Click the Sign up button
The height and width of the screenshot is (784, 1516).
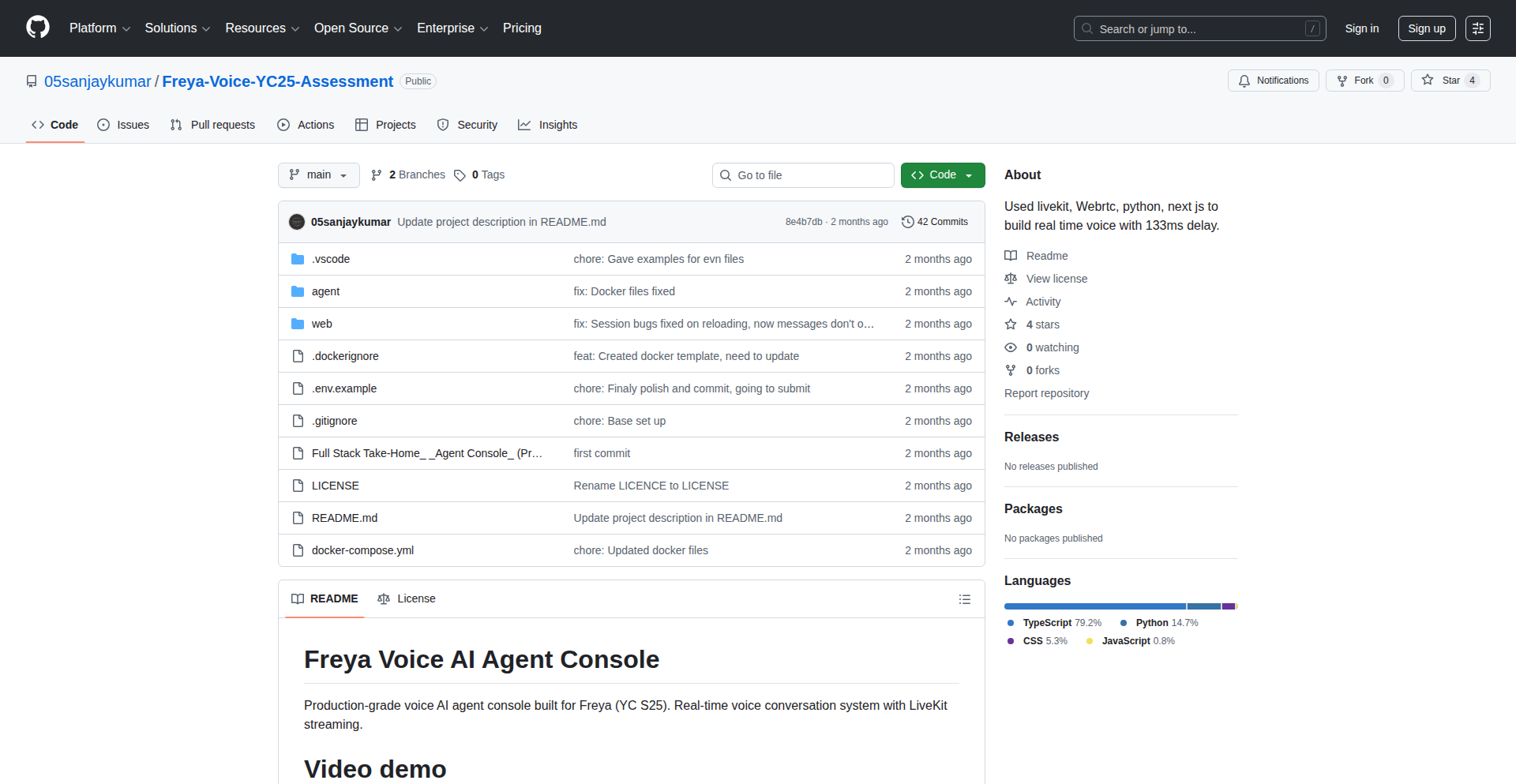(x=1426, y=28)
